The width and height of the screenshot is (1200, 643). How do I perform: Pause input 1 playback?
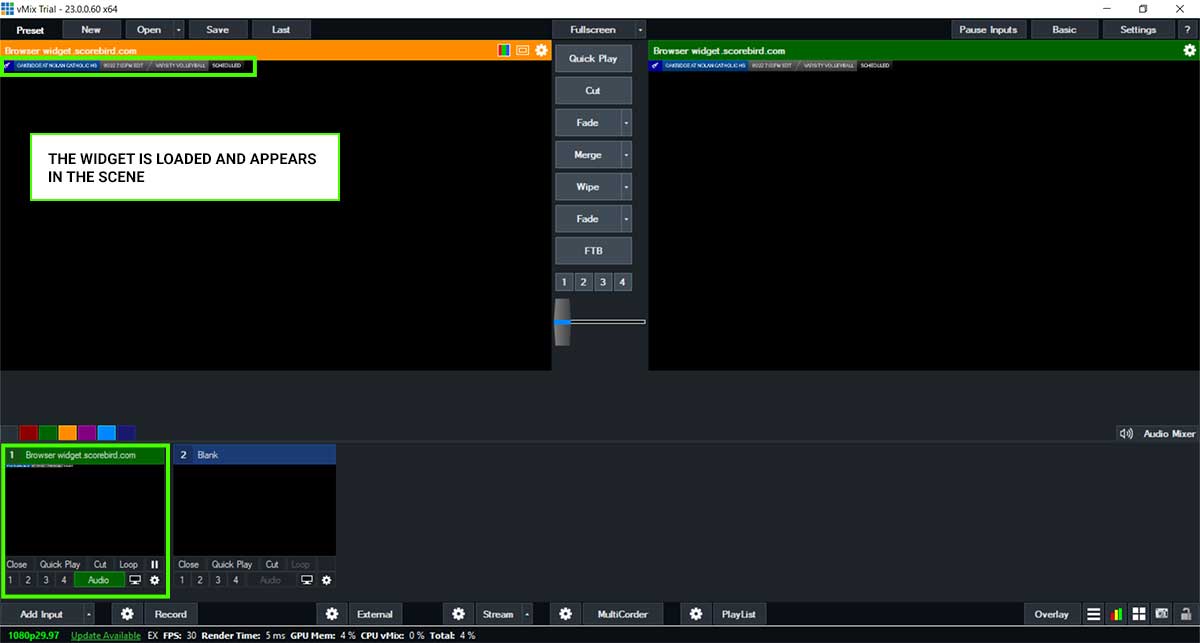[x=155, y=564]
